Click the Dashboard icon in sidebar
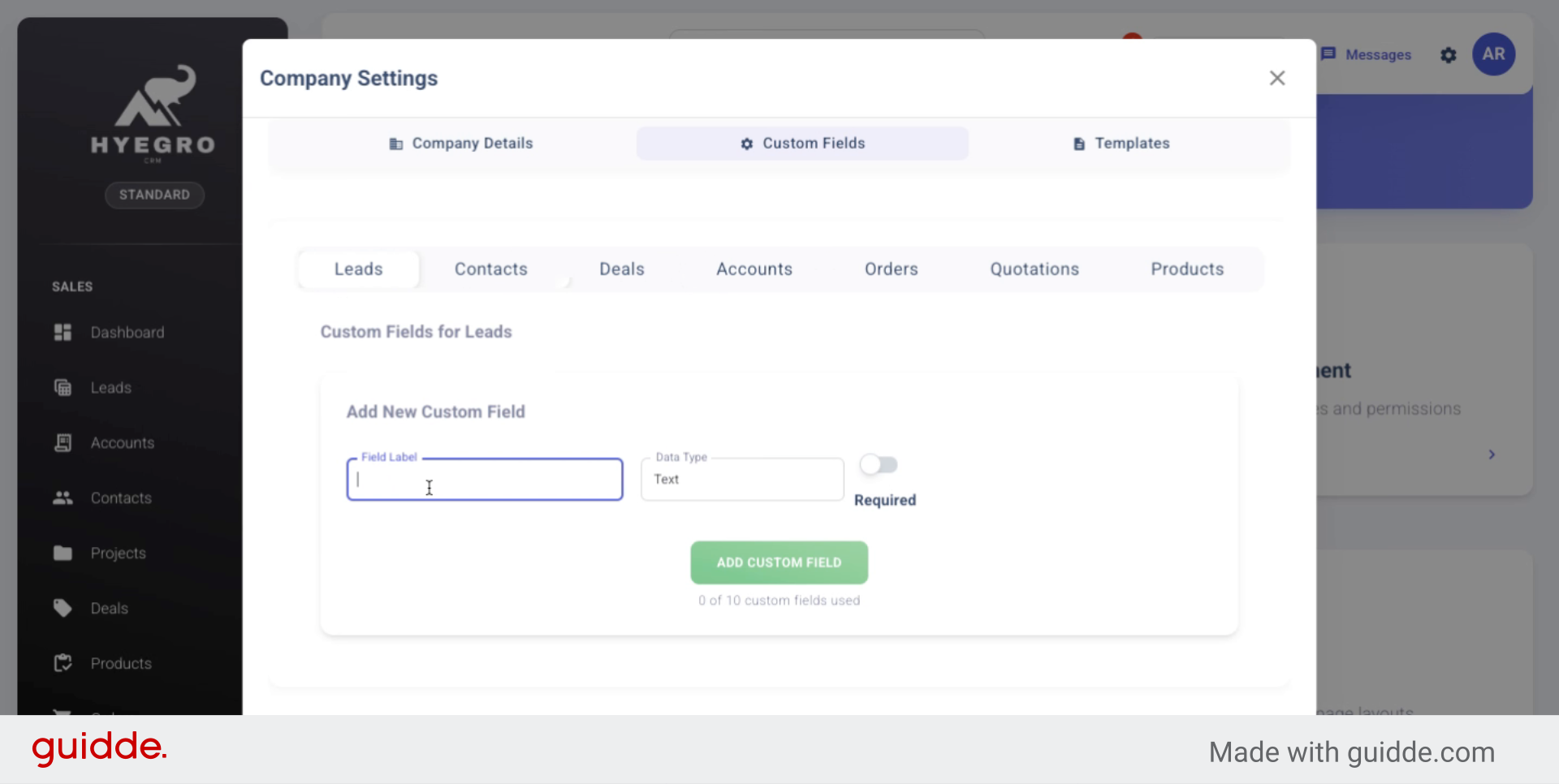 [63, 332]
